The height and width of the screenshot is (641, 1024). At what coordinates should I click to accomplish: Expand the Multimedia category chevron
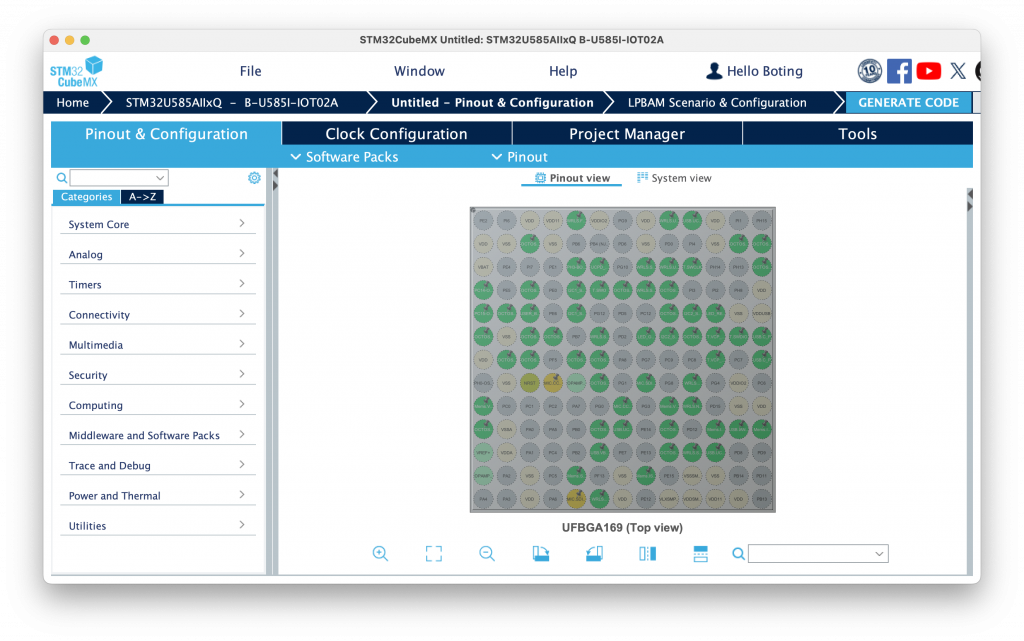point(242,343)
